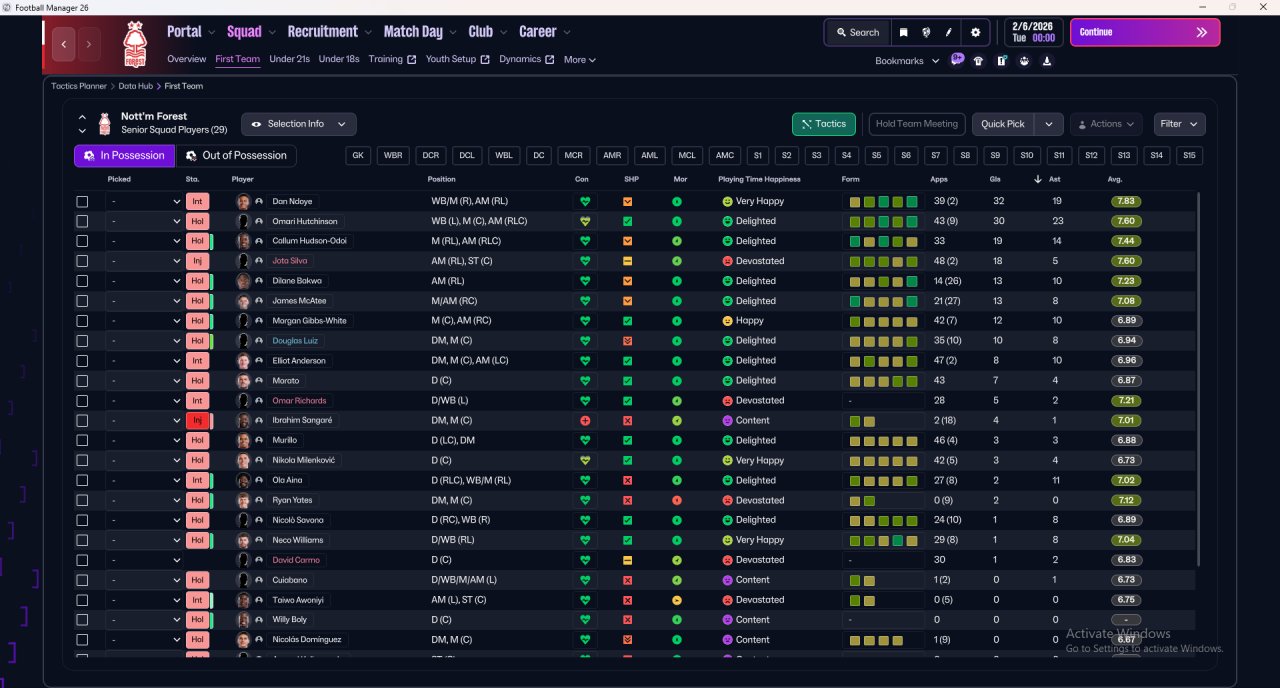The height and width of the screenshot is (688, 1280).
Task: Open the messages bubble showing 9+ notifications
Action: click(957, 60)
